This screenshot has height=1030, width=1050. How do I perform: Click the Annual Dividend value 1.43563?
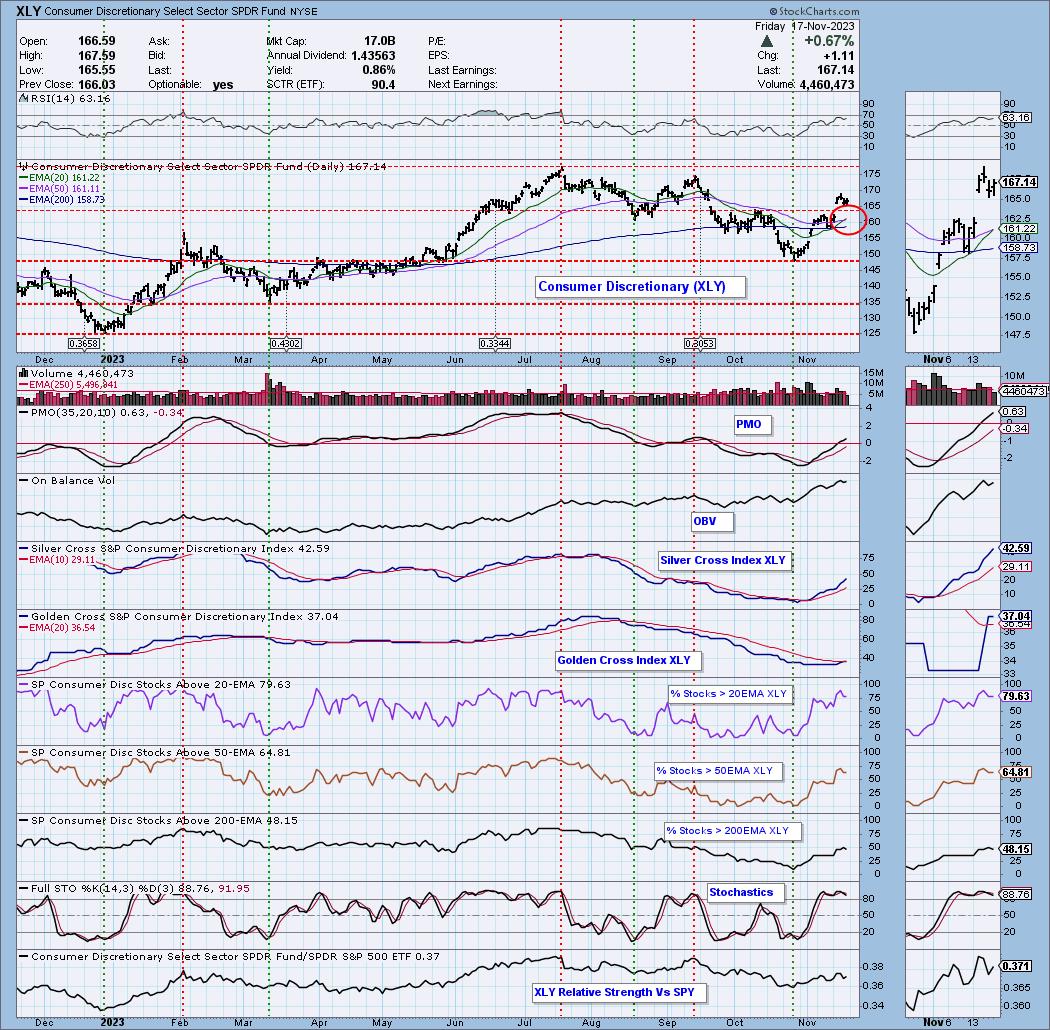click(x=373, y=56)
